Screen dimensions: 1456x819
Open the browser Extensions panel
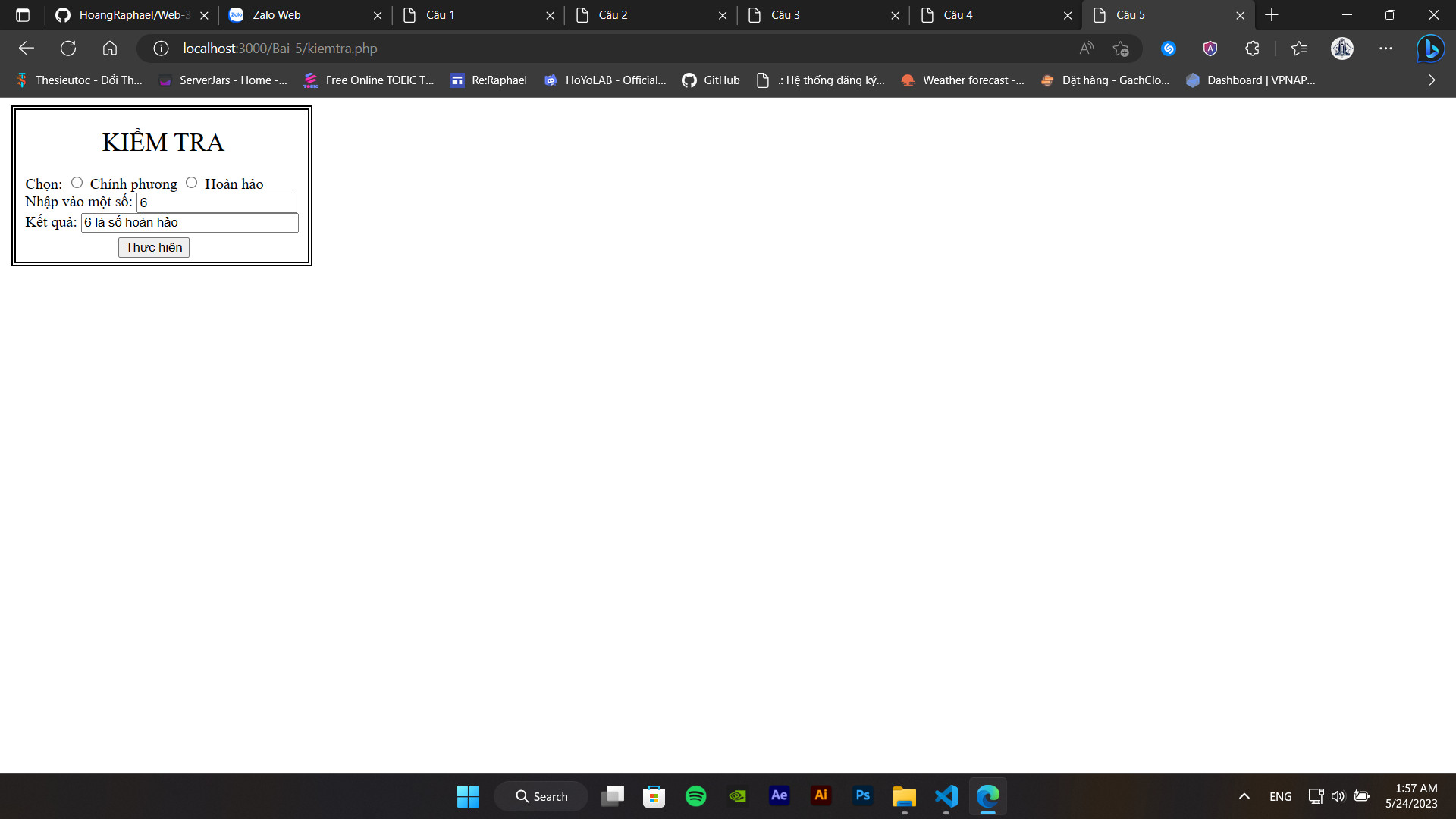(1252, 48)
